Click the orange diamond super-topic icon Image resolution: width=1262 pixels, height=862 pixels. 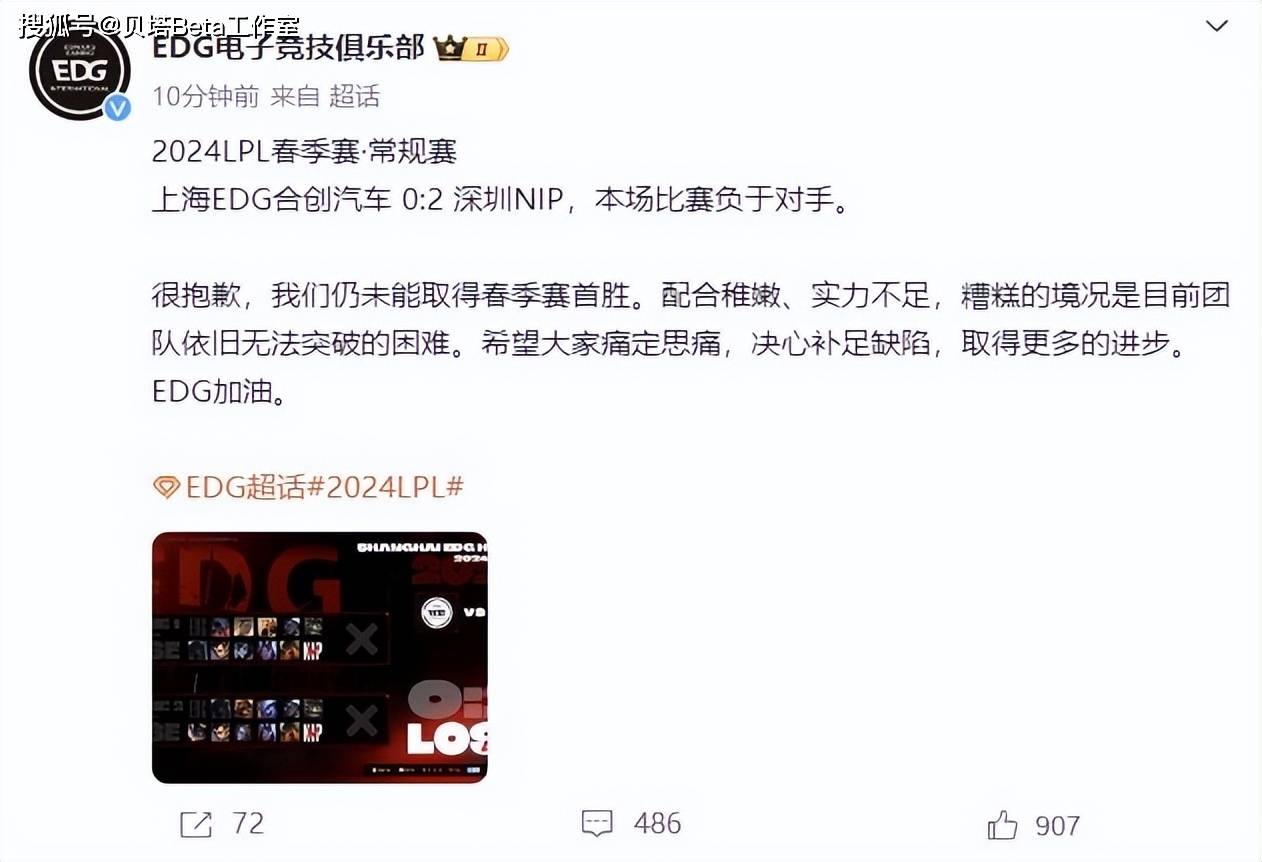[166, 488]
